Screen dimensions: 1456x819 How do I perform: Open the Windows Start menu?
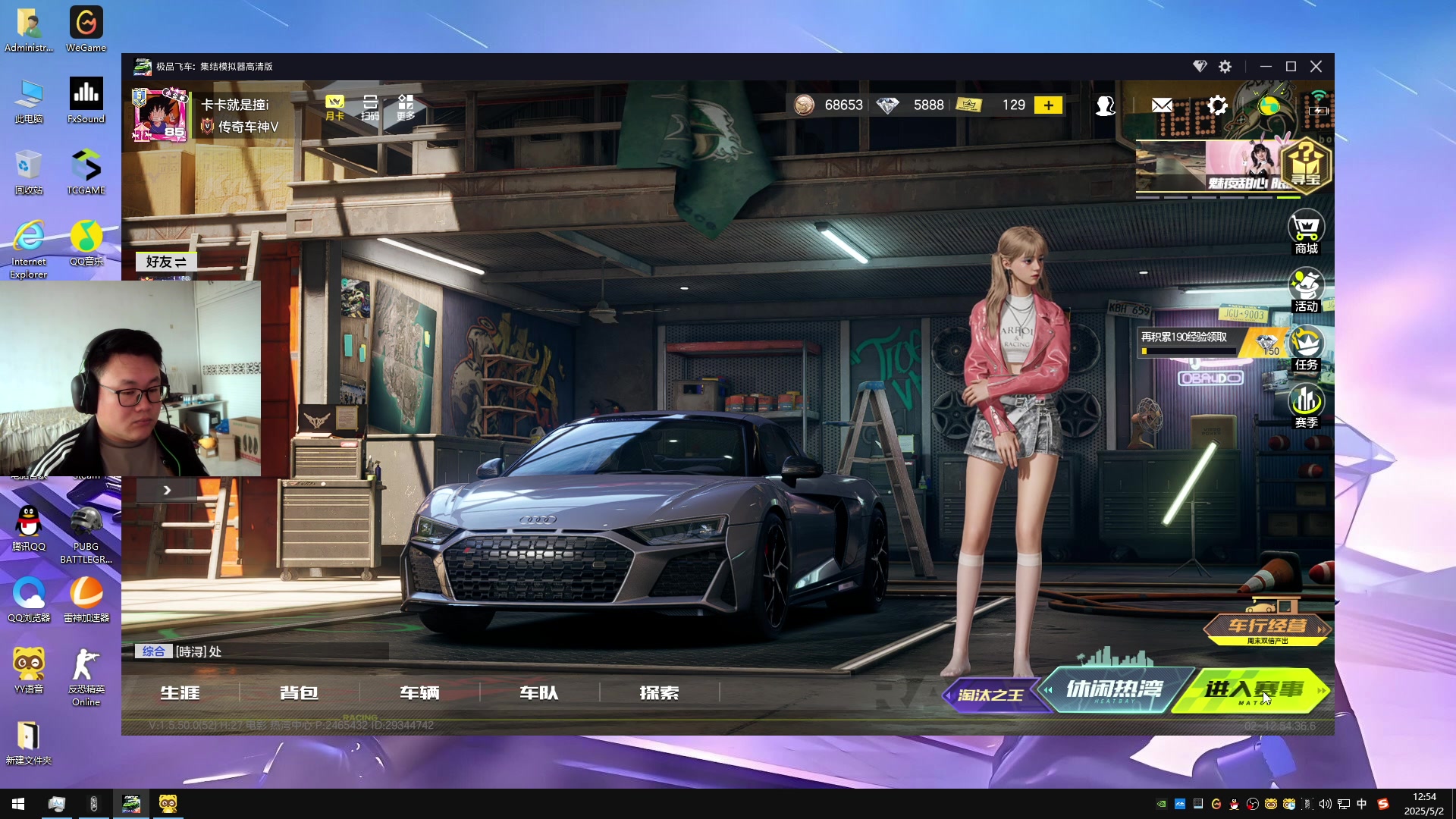coord(18,804)
